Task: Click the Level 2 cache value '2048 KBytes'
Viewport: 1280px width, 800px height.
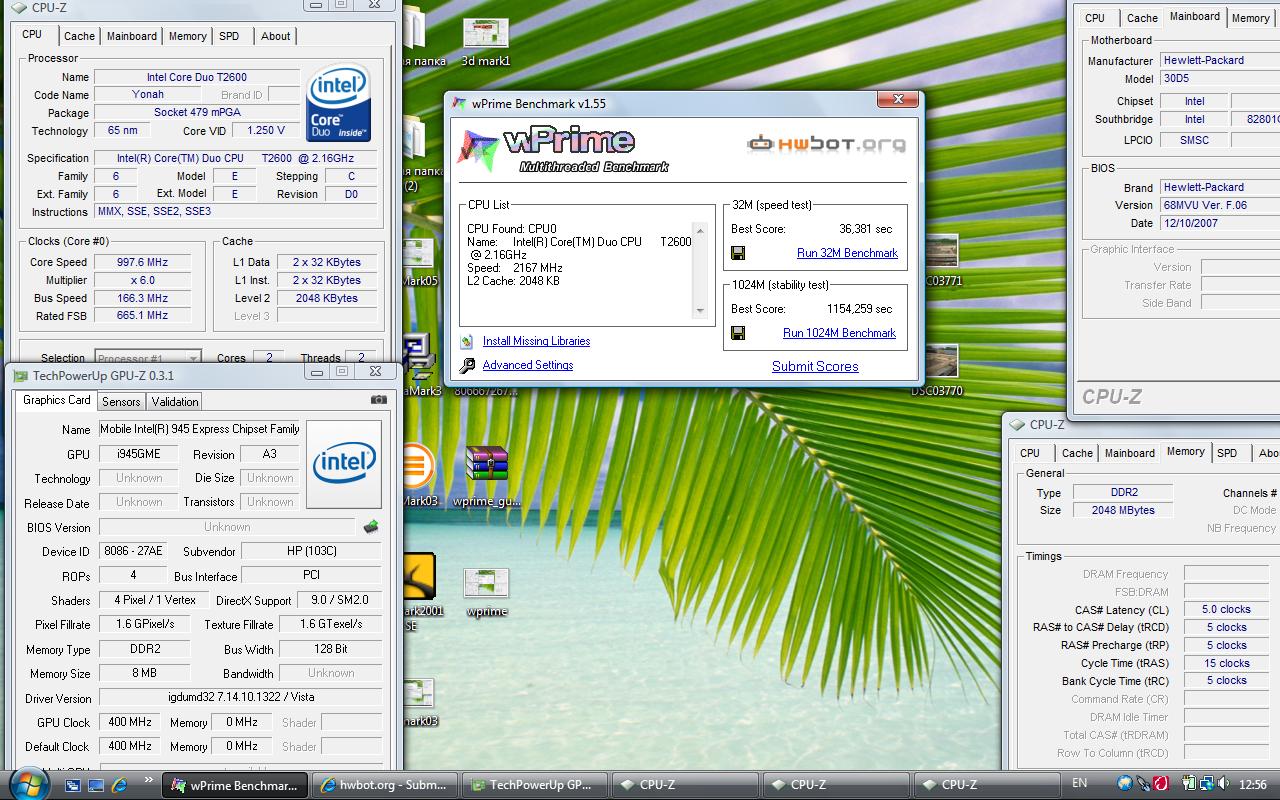Action: pyautogui.click(x=327, y=298)
